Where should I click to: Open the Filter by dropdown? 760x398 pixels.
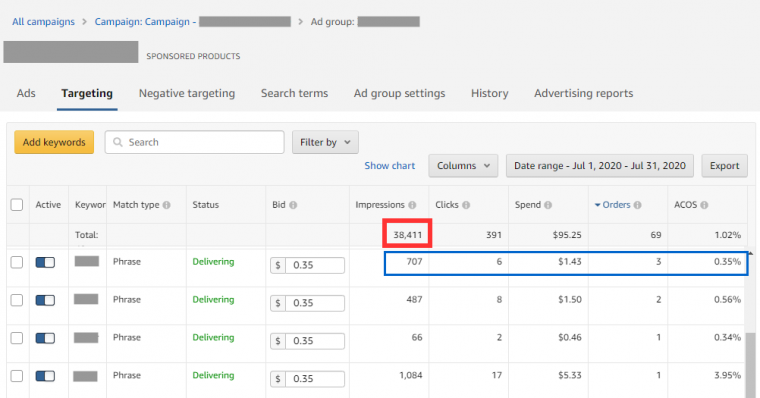tap(325, 142)
